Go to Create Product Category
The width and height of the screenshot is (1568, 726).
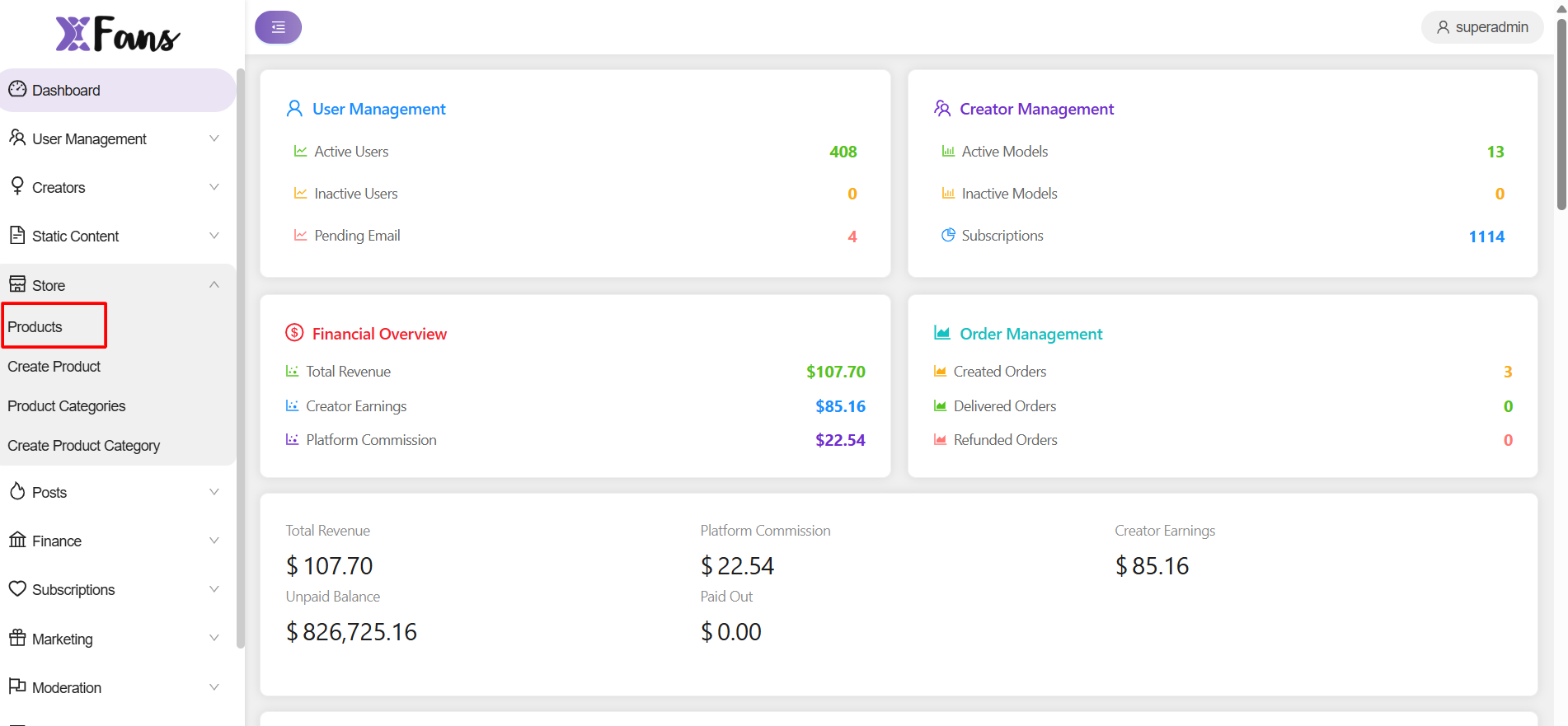pyautogui.click(x=84, y=446)
